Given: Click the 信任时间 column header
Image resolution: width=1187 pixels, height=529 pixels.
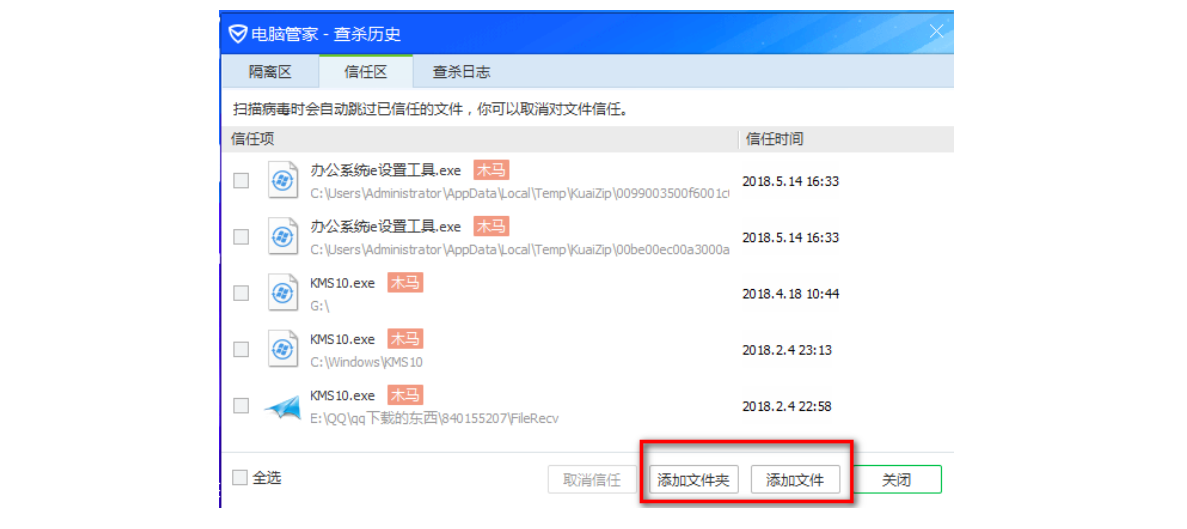Looking at the screenshot, I should [x=846, y=138].
